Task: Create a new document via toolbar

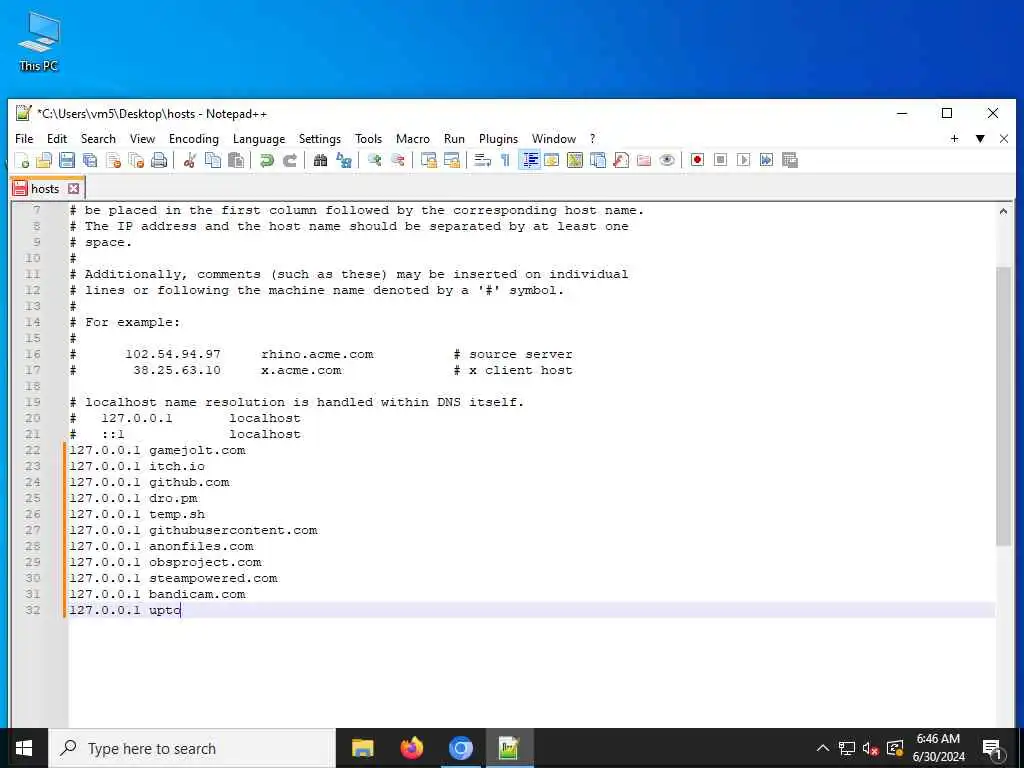Action: [x=22, y=160]
